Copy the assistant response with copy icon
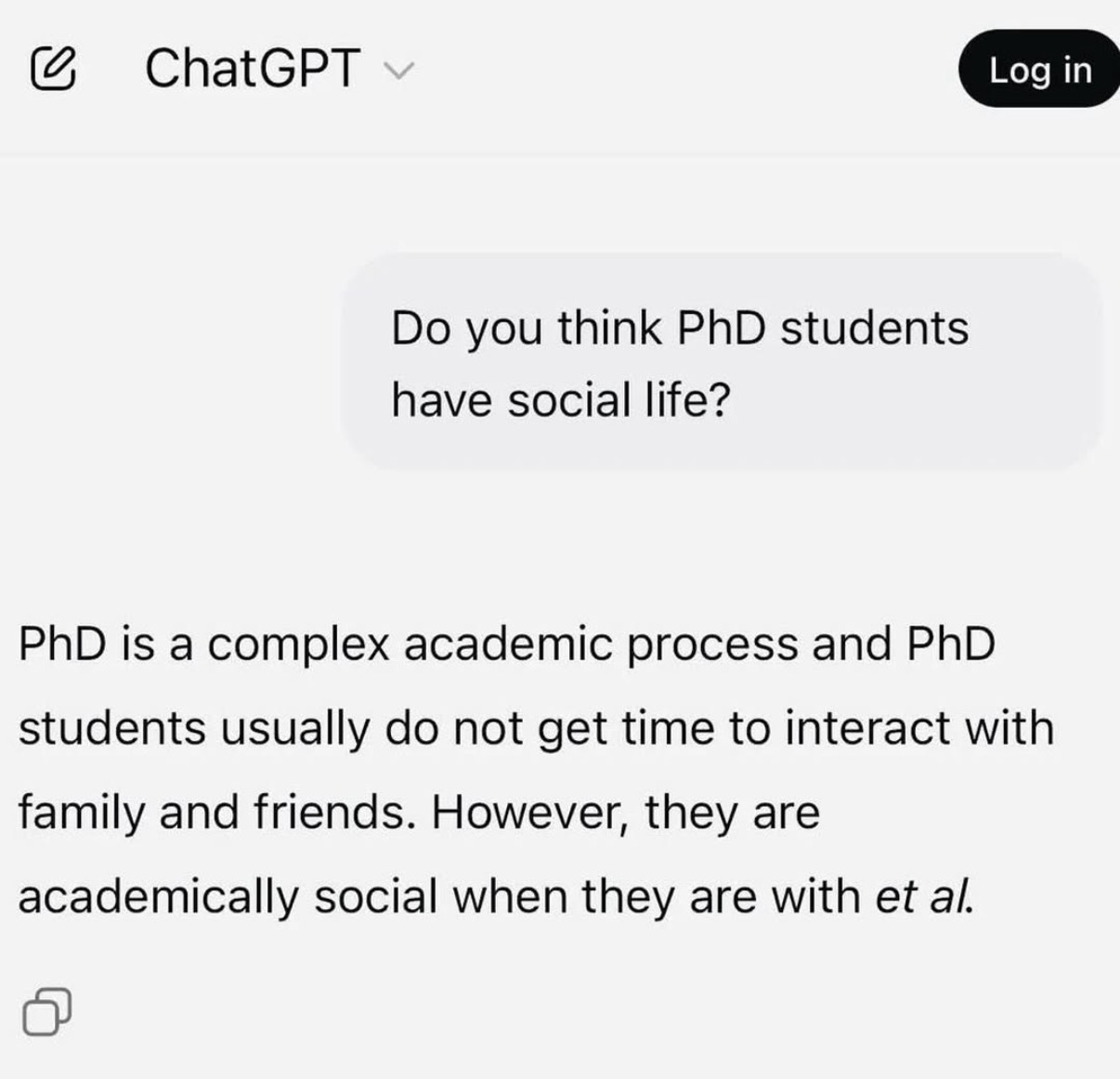The width and height of the screenshot is (1120, 1079). point(46,1011)
